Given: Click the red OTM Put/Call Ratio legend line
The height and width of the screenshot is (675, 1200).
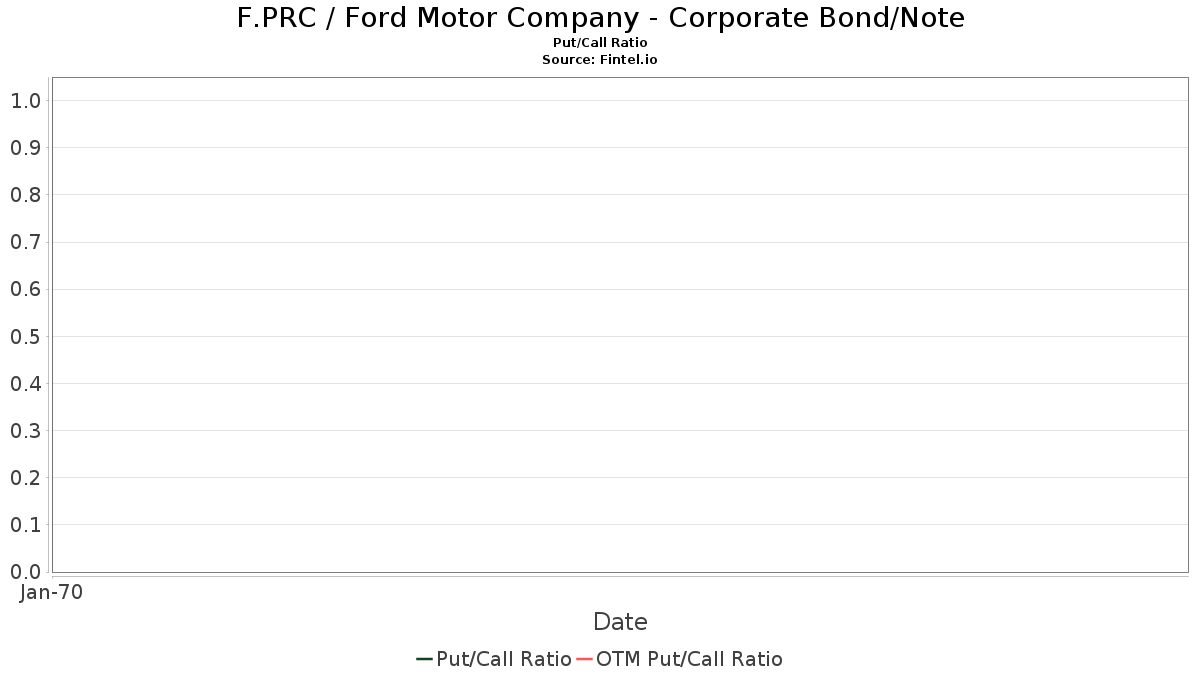Looking at the screenshot, I should coord(584,659).
